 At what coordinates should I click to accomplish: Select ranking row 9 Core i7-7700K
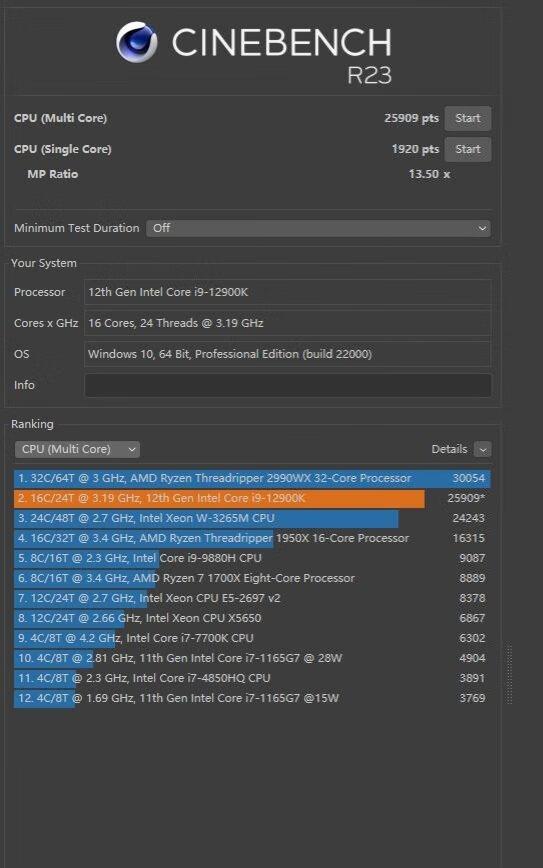point(252,638)
